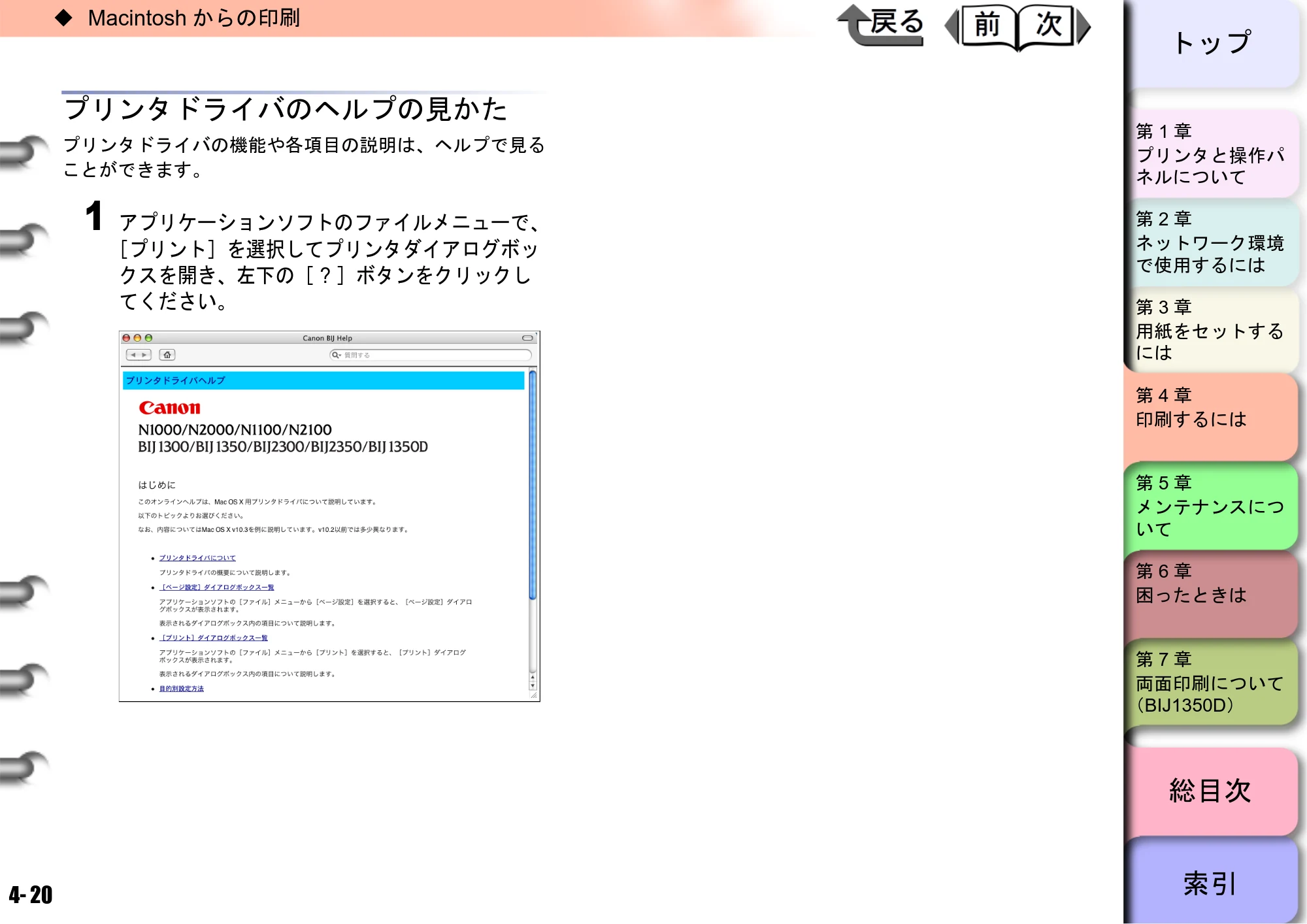Click the page title プリンタドライバのヘルプの見かた
The image size is (1307, 924).
click(x=286, y=108)
